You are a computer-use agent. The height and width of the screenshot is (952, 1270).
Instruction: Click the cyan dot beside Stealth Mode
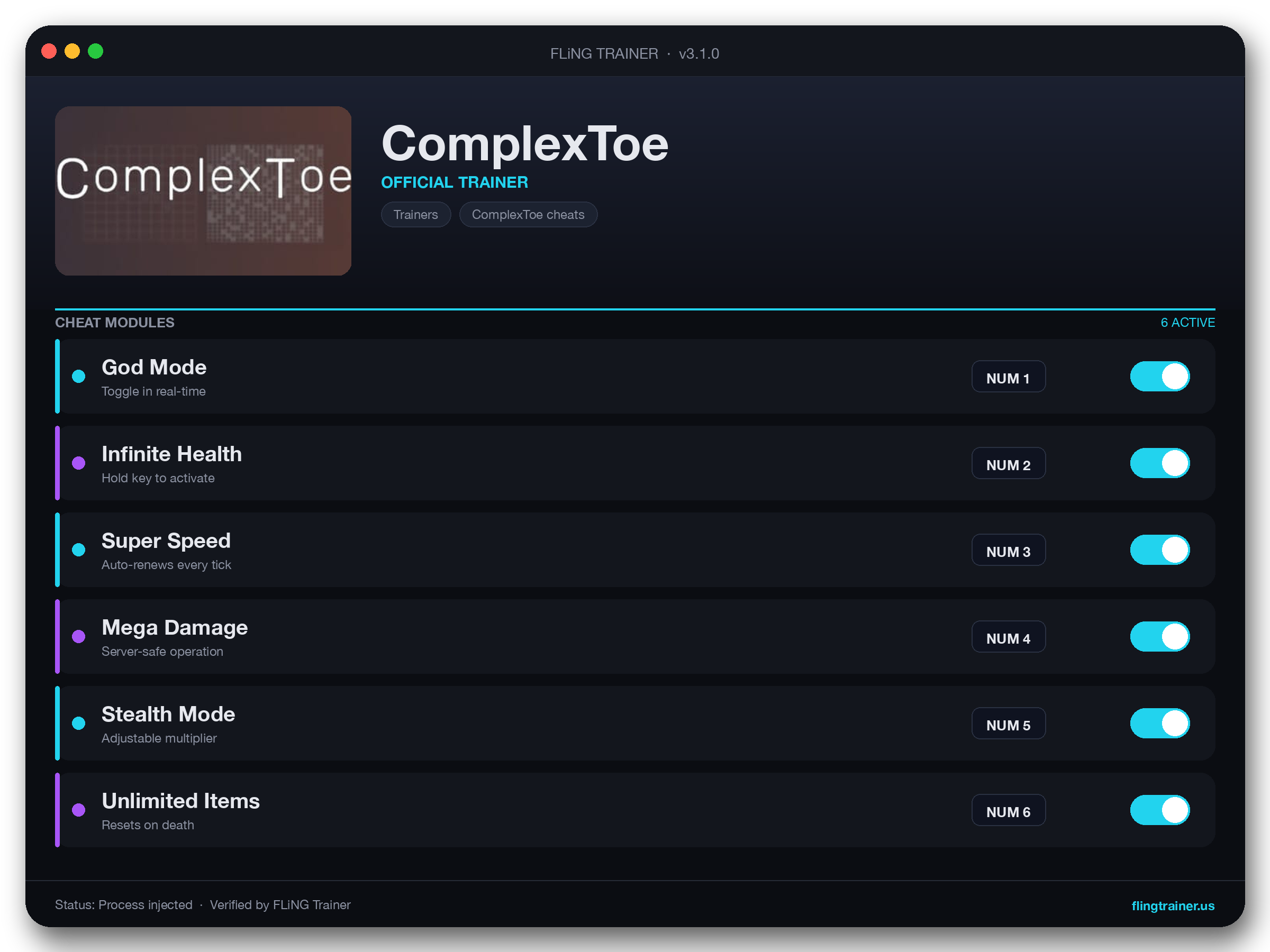(x=79, y=723)
